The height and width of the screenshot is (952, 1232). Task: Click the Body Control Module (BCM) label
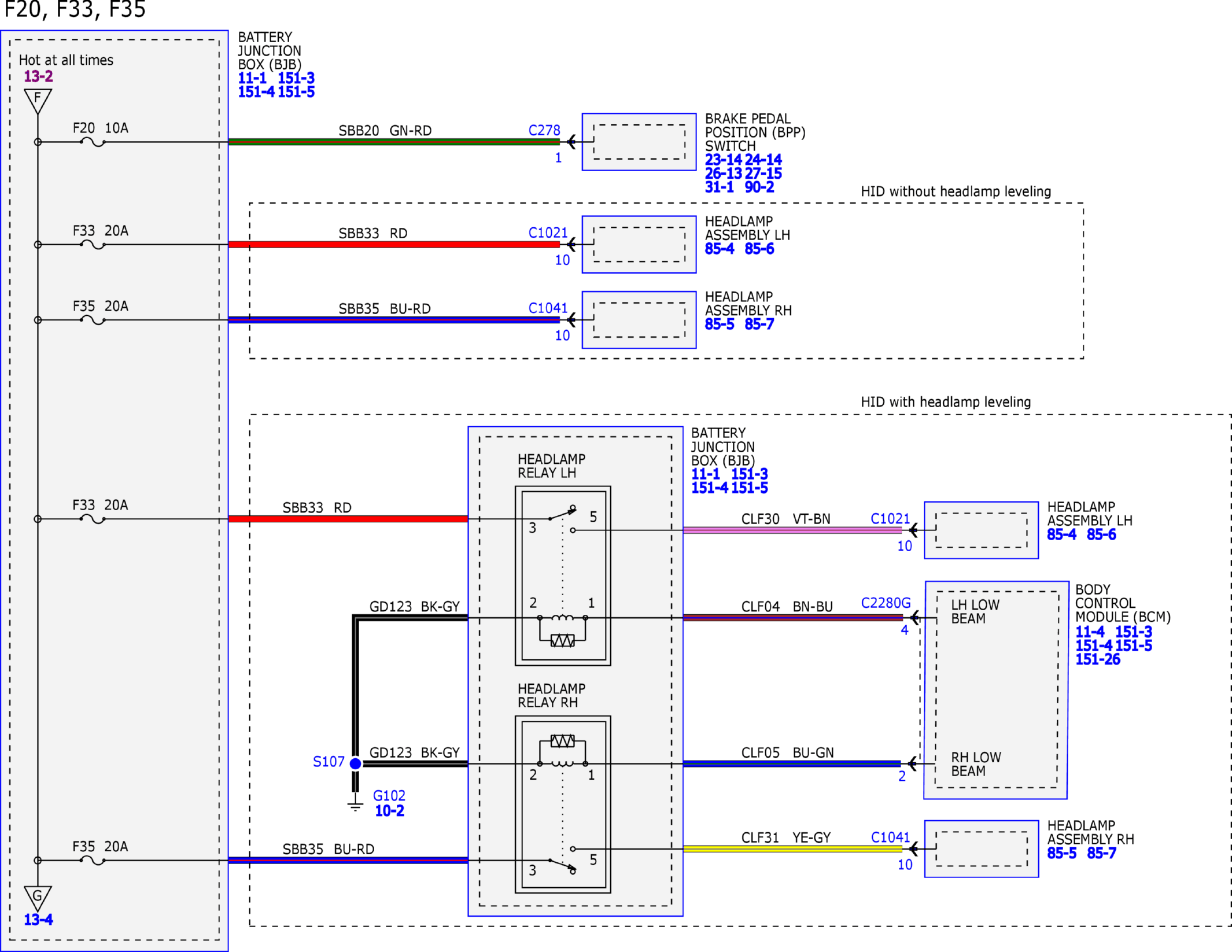[1123, 603]
